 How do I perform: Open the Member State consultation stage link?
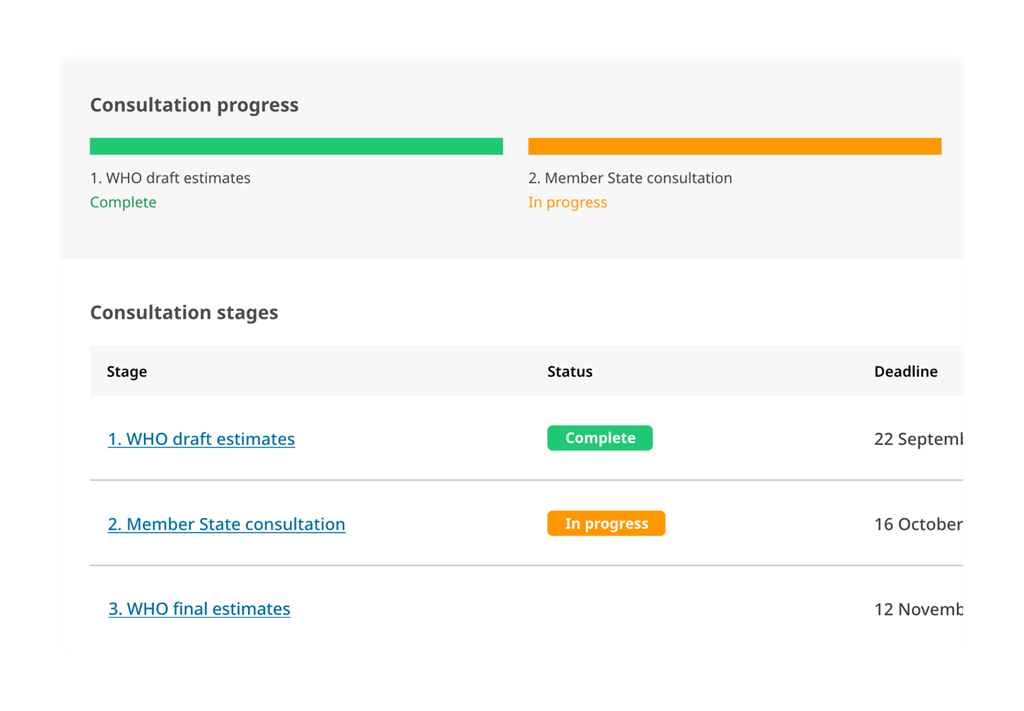[226, 523]
